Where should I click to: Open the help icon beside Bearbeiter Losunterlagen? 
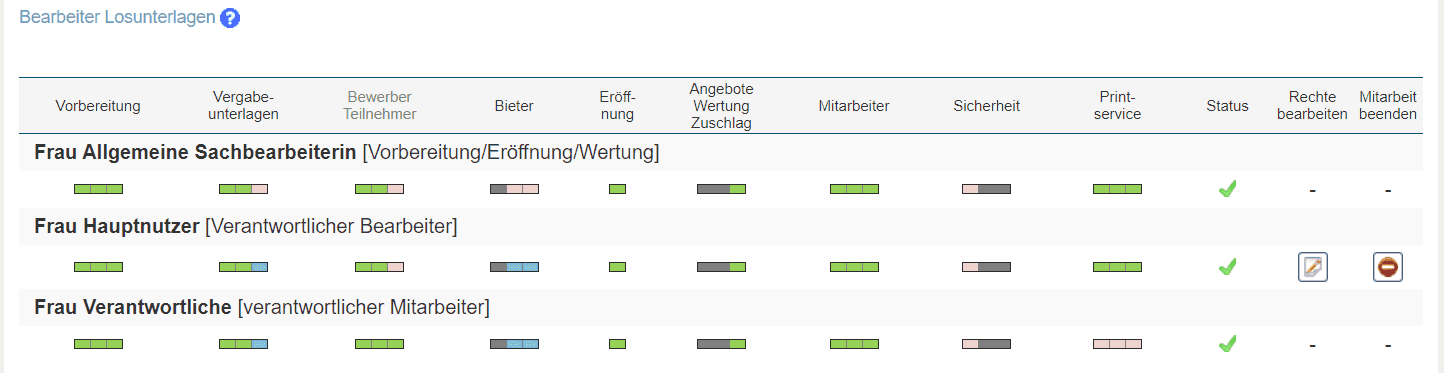[230, 18]
